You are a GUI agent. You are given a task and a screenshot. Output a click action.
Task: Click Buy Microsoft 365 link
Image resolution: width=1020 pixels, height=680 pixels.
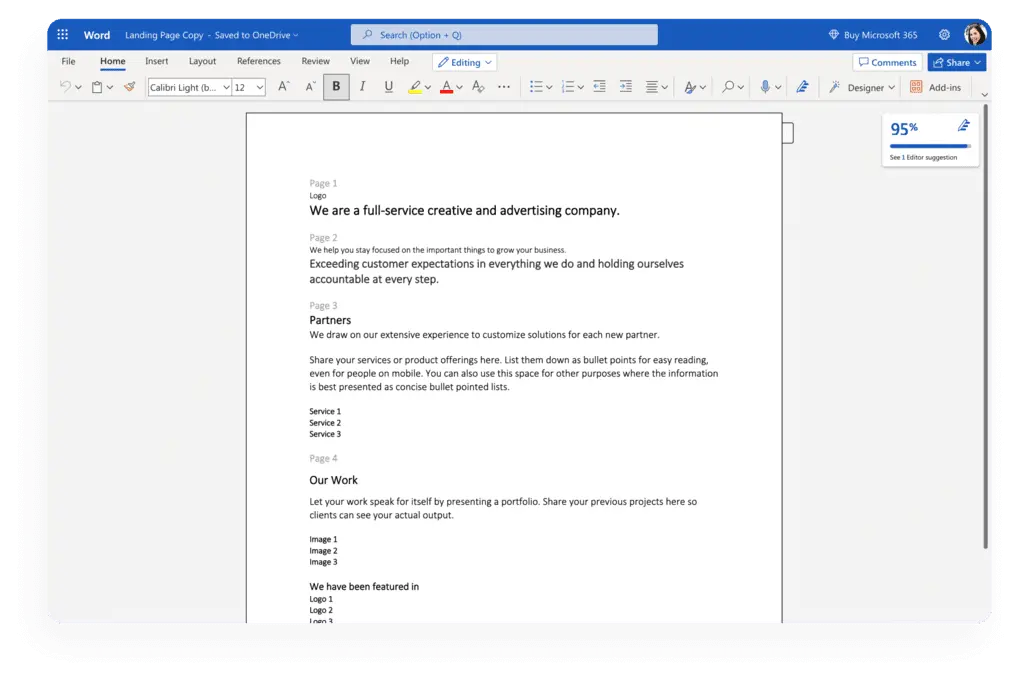(873, 35)
